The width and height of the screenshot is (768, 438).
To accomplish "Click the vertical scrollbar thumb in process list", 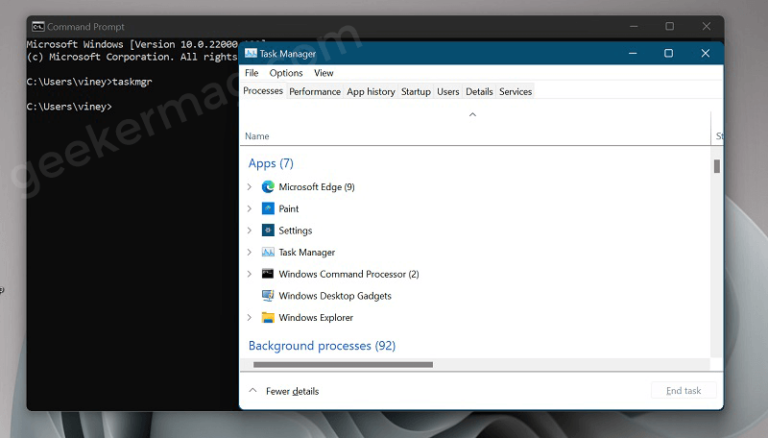I will pos(717,167).
